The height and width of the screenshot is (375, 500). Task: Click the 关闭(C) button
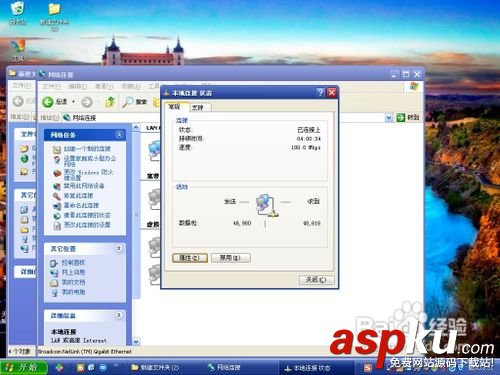pos(316,279)
